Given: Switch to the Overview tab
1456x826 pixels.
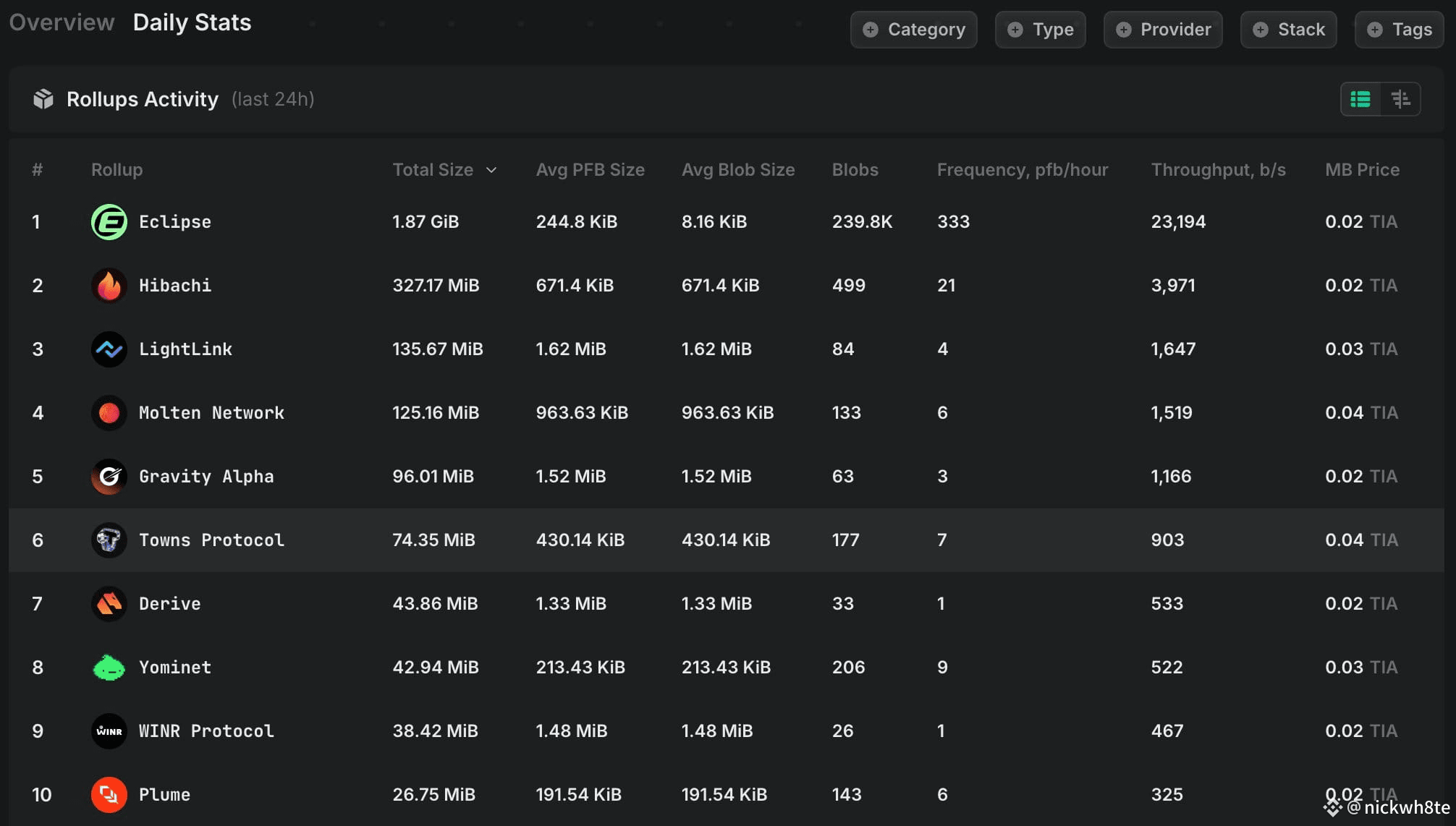Looking at the screenshot, I should (x=62, y=22).
